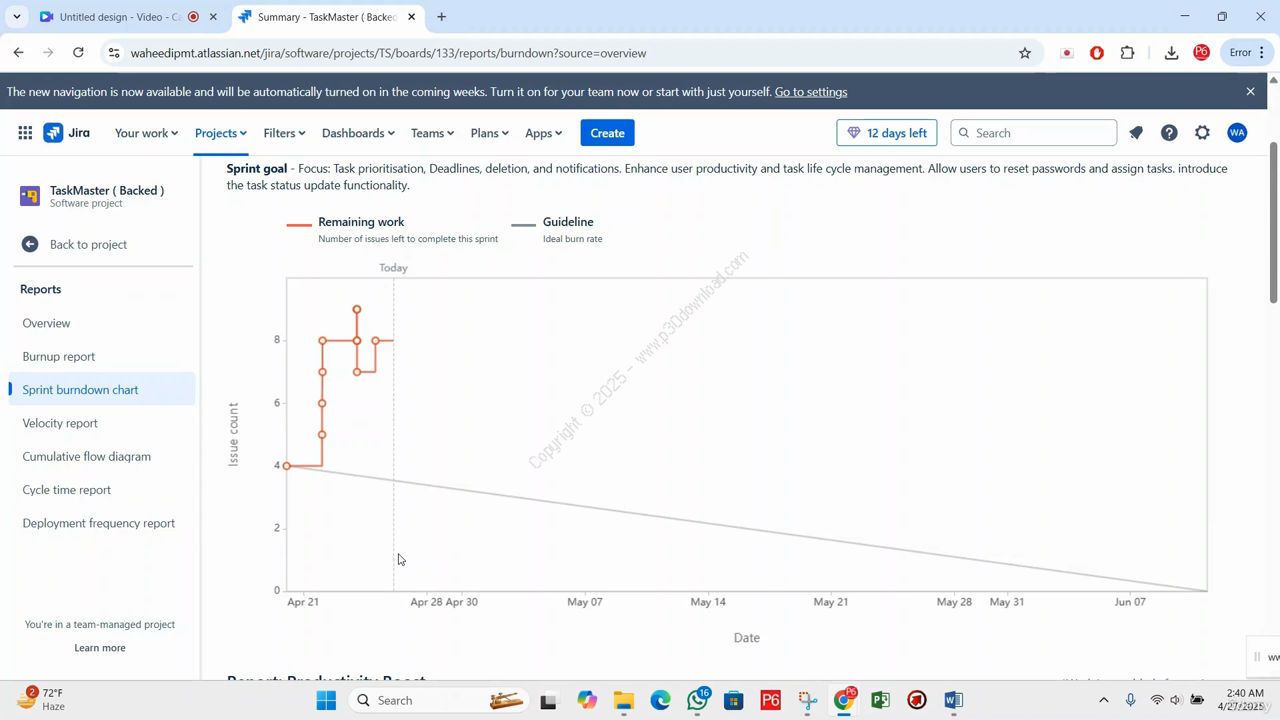Open Jira settings gear icon
Screen dimensions: 1280x720
tap(1202, 133)
